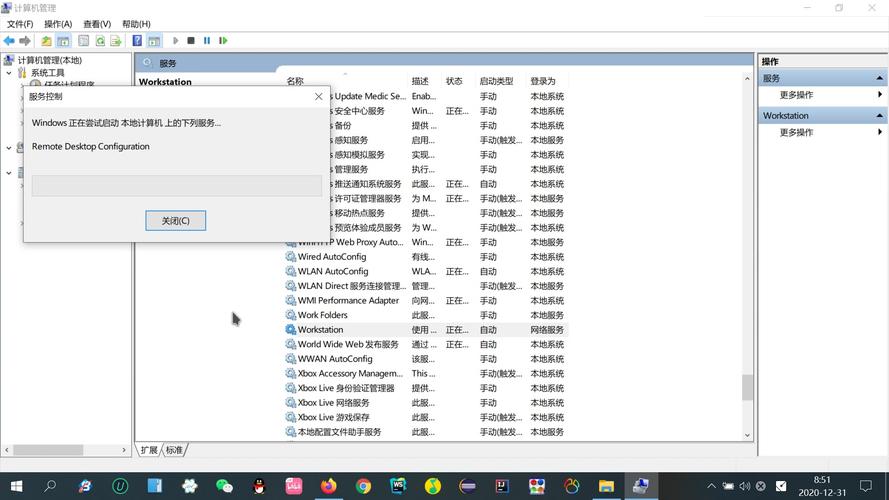Click the gear icon beside Wired AutoConfig
889x500 pixels.
[291, 257]
